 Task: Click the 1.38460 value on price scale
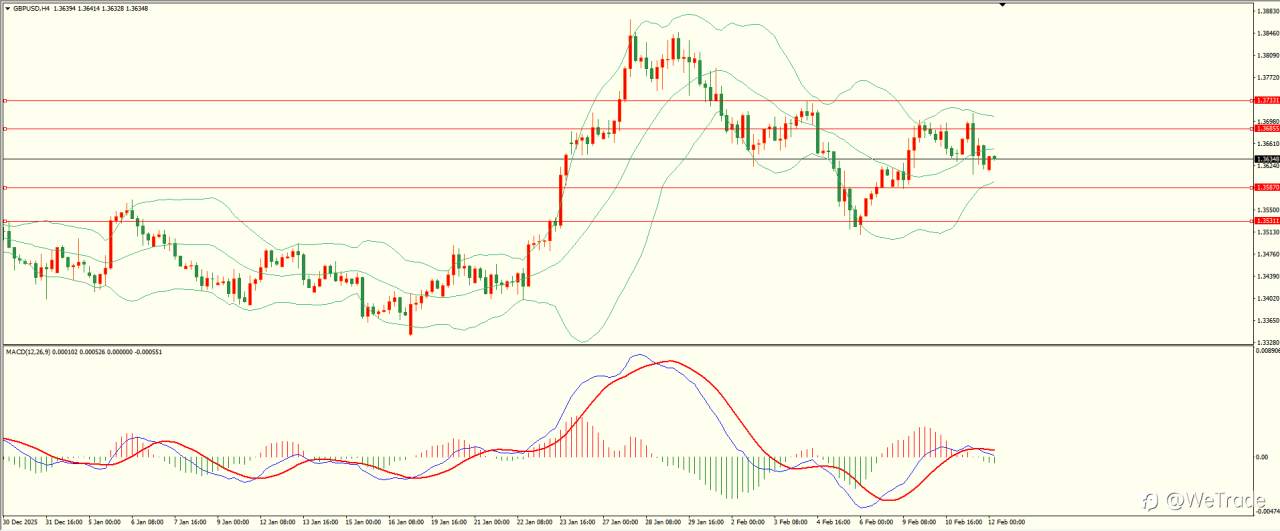click(x=1269, y=33)
